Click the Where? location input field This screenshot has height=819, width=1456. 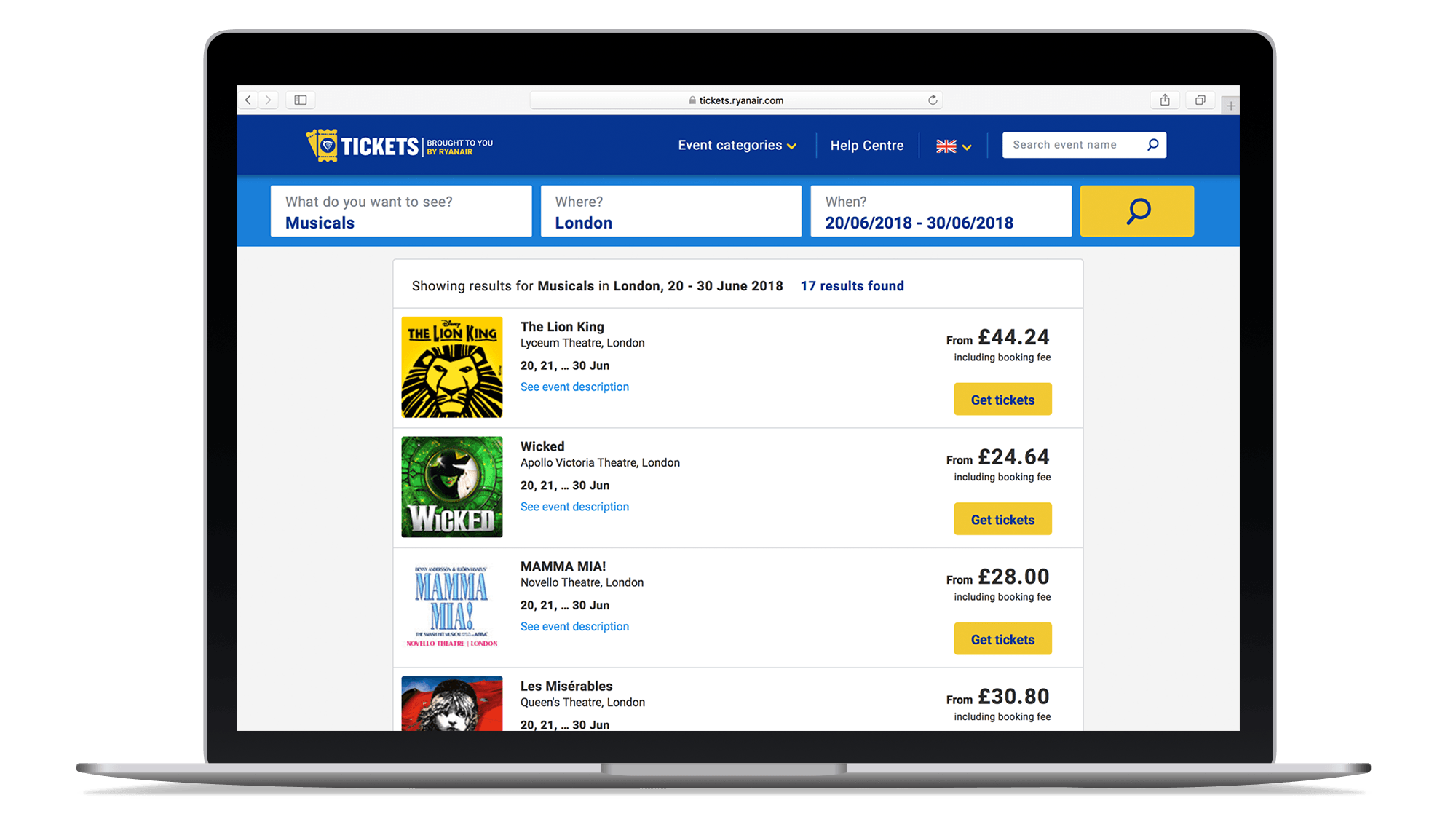click(x=671, y=212)
